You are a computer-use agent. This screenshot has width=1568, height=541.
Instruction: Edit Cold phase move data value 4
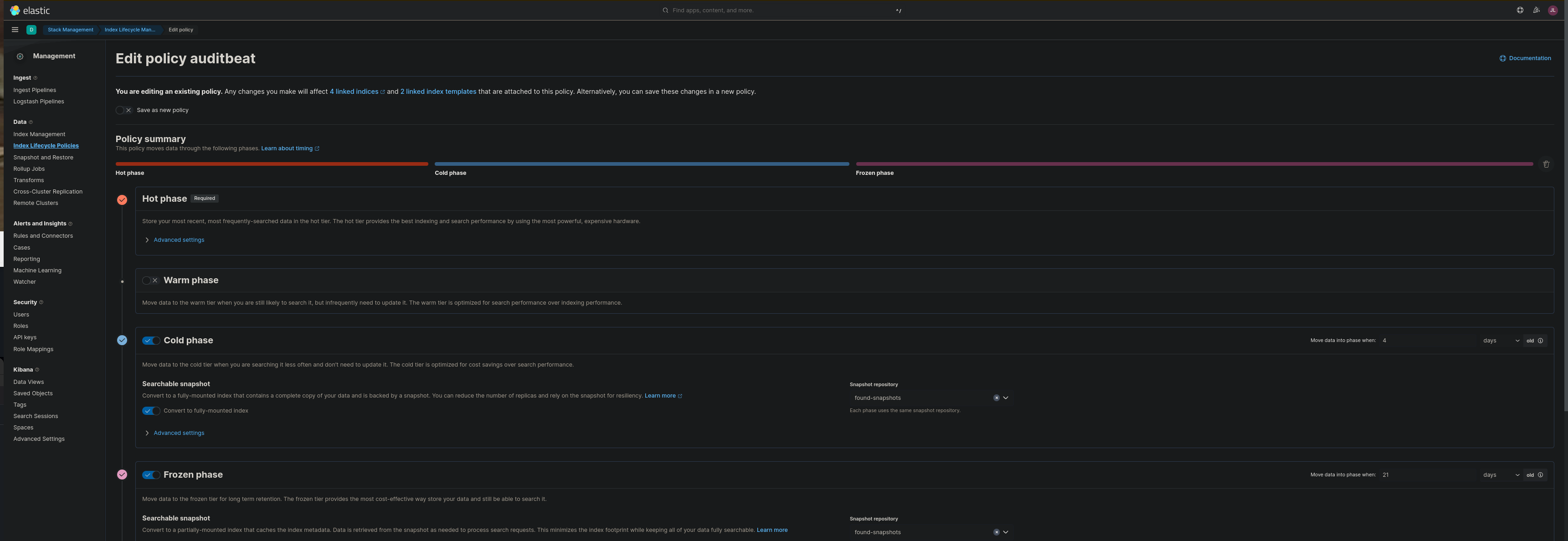(x=1428, y=341)
